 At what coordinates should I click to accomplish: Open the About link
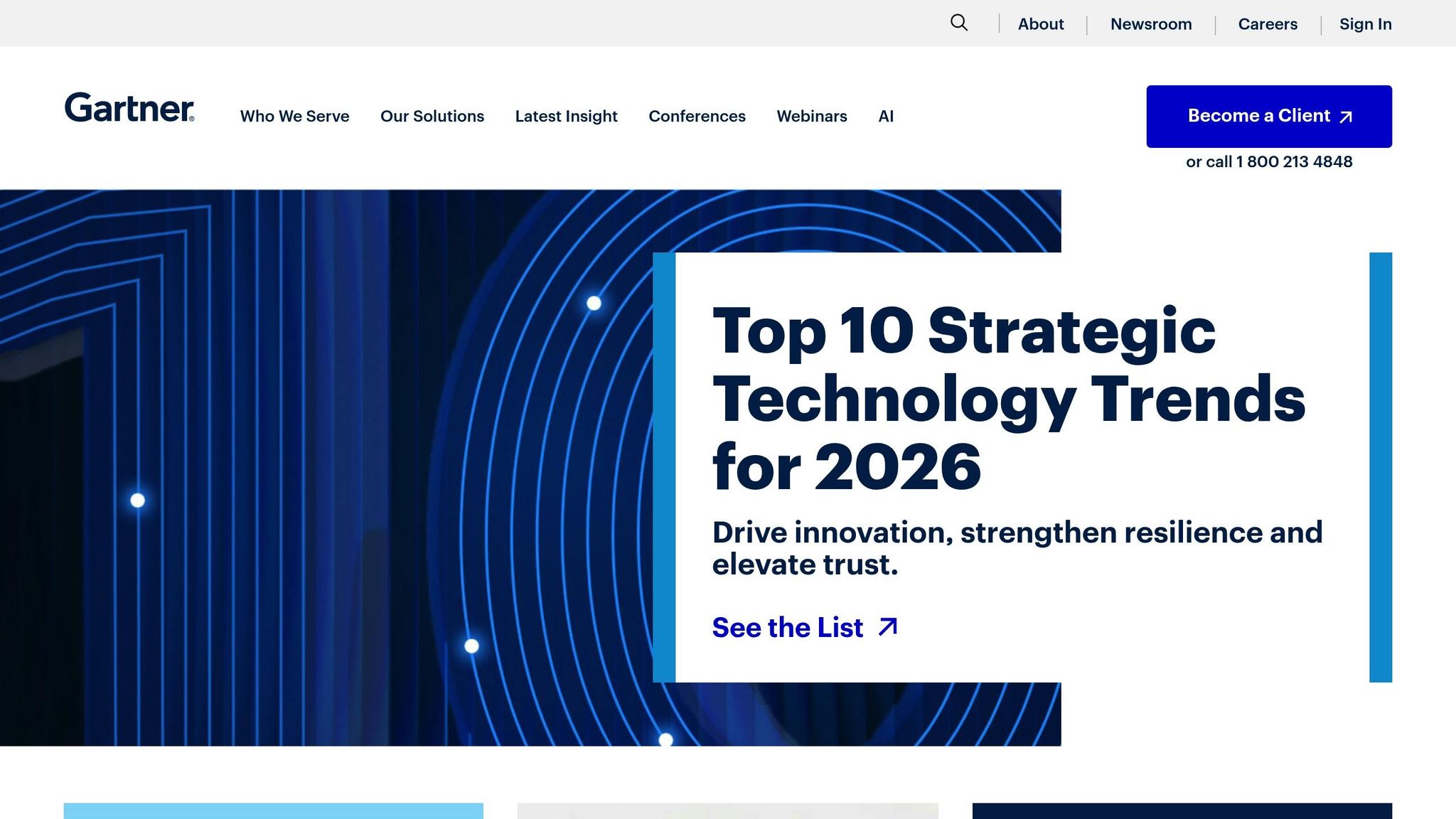[1041, 24]
